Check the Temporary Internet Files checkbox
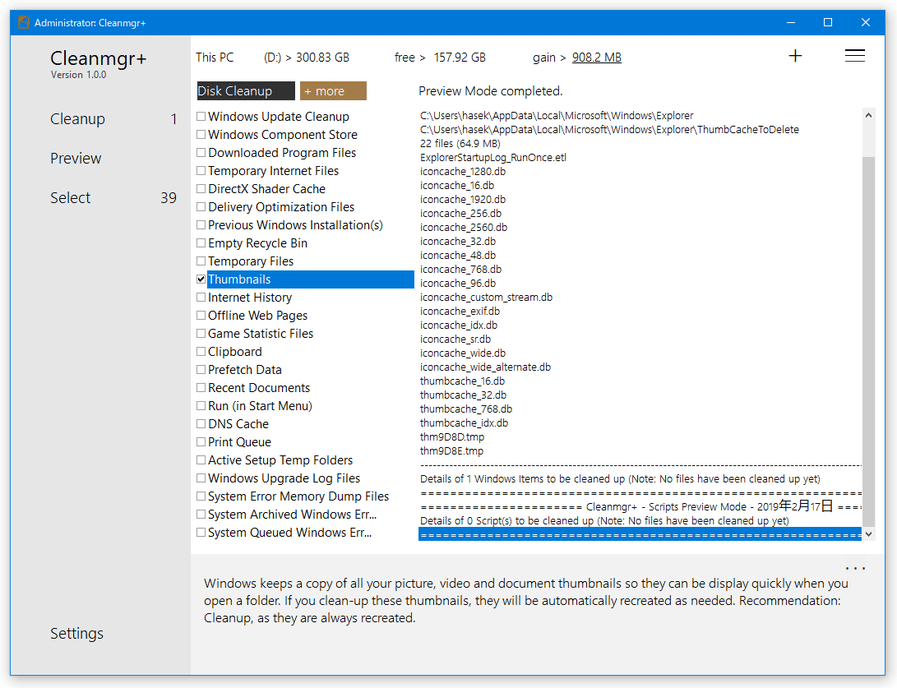 pyautogui.click(x=201, y=171)
